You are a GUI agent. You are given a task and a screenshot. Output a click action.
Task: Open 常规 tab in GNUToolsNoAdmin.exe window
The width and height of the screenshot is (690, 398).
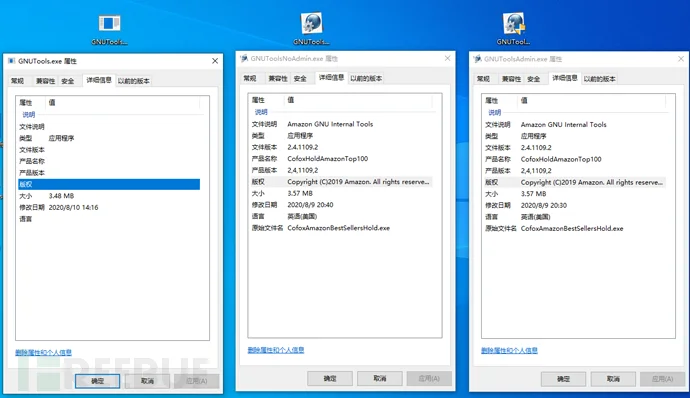point(250,78)
